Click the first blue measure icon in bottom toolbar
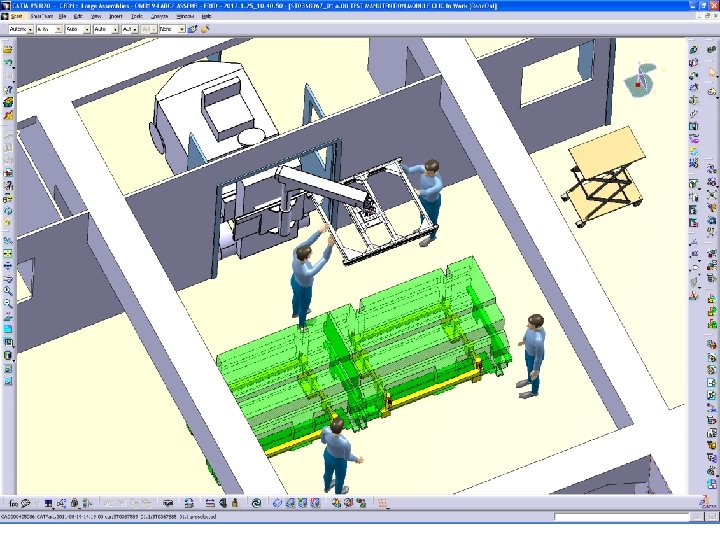720x540 pixels. point(277,504)
